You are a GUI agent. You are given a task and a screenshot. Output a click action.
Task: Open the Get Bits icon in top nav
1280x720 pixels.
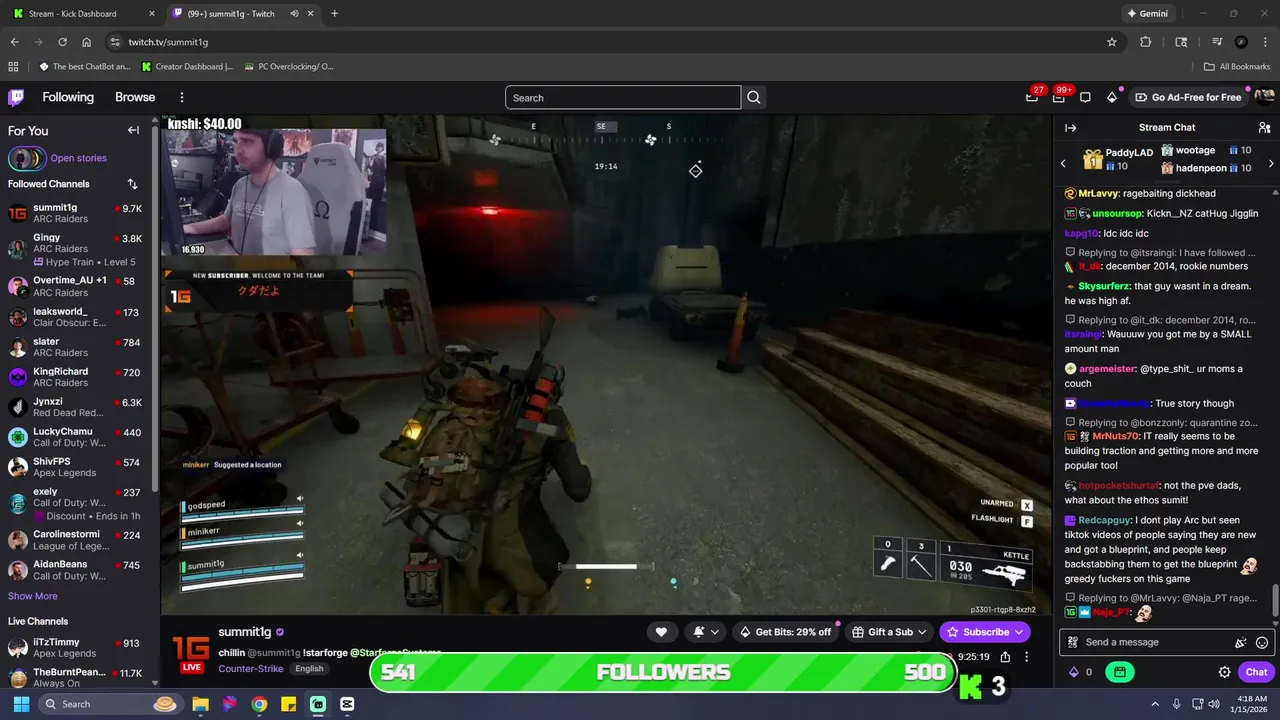click(1112, 97)
